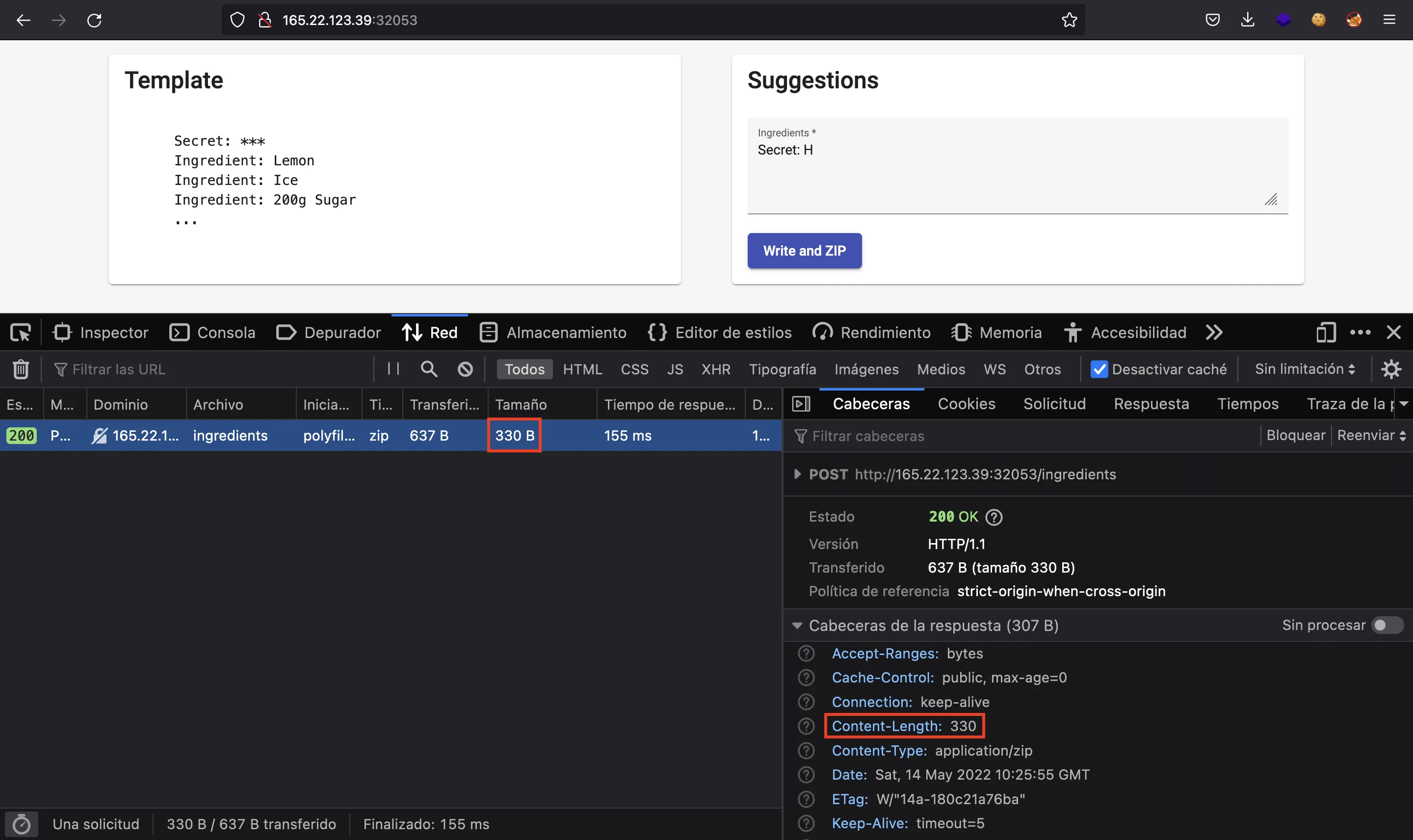Open the Depurador tab
1413x840 pixels.
coord(328,332)
